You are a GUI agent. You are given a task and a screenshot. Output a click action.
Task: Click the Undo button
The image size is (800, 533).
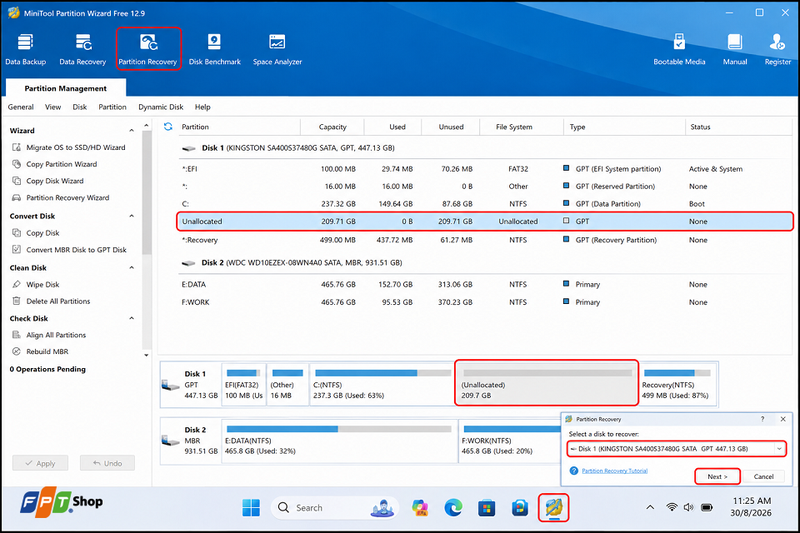[x=107, y=463]
